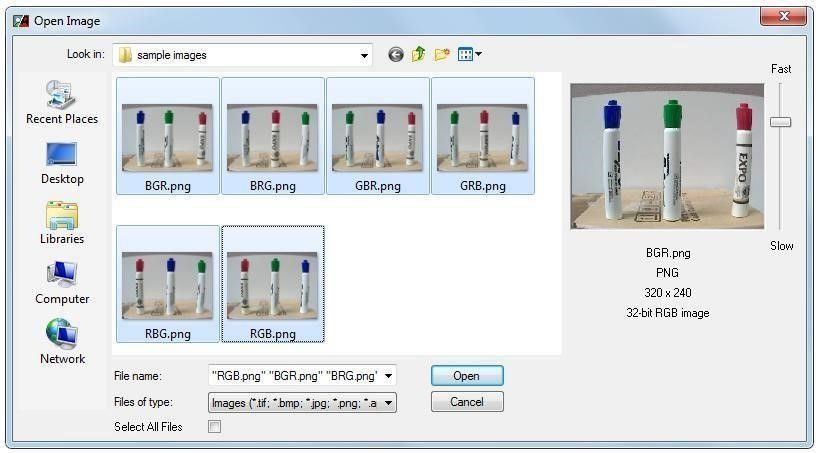Click the 'sample images' folder name
The width and height of the screenshot is (820, 453).
tap(172, 55)
